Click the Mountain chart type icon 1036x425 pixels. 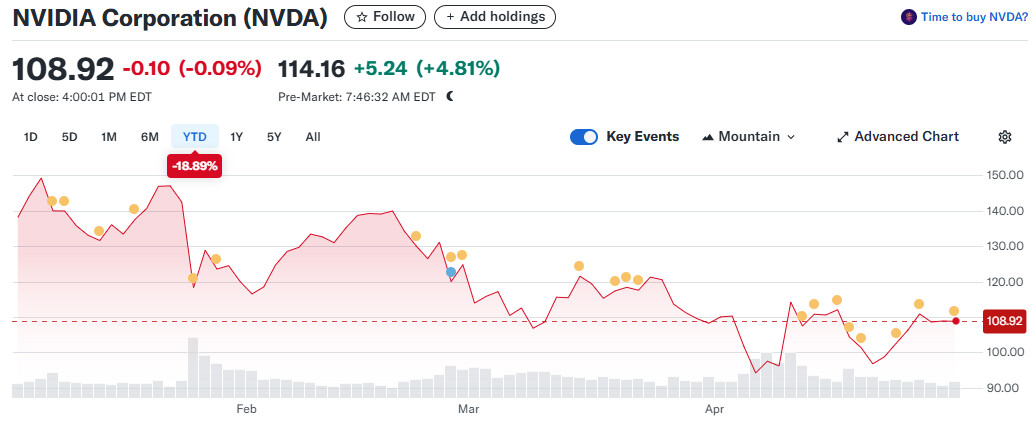click(708, 137)
